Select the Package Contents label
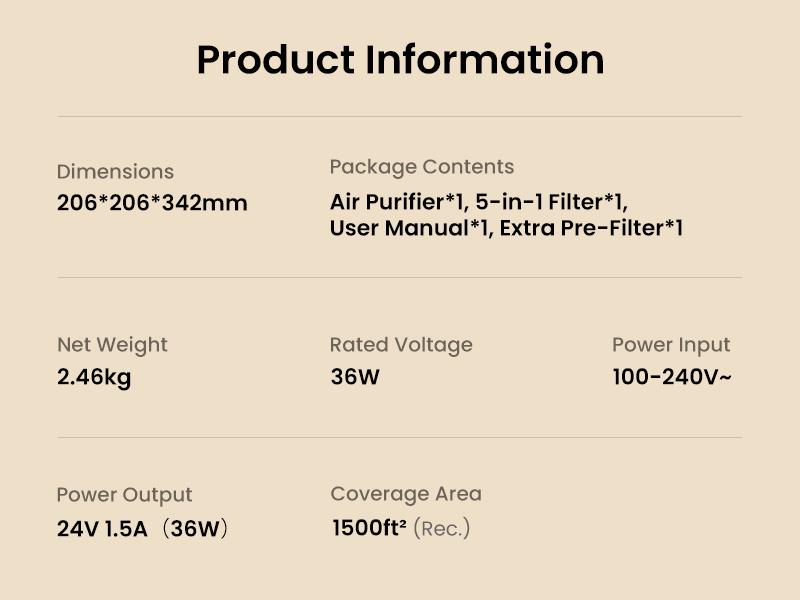The height and width of the screenshot is (600, 800). (421, 167)
